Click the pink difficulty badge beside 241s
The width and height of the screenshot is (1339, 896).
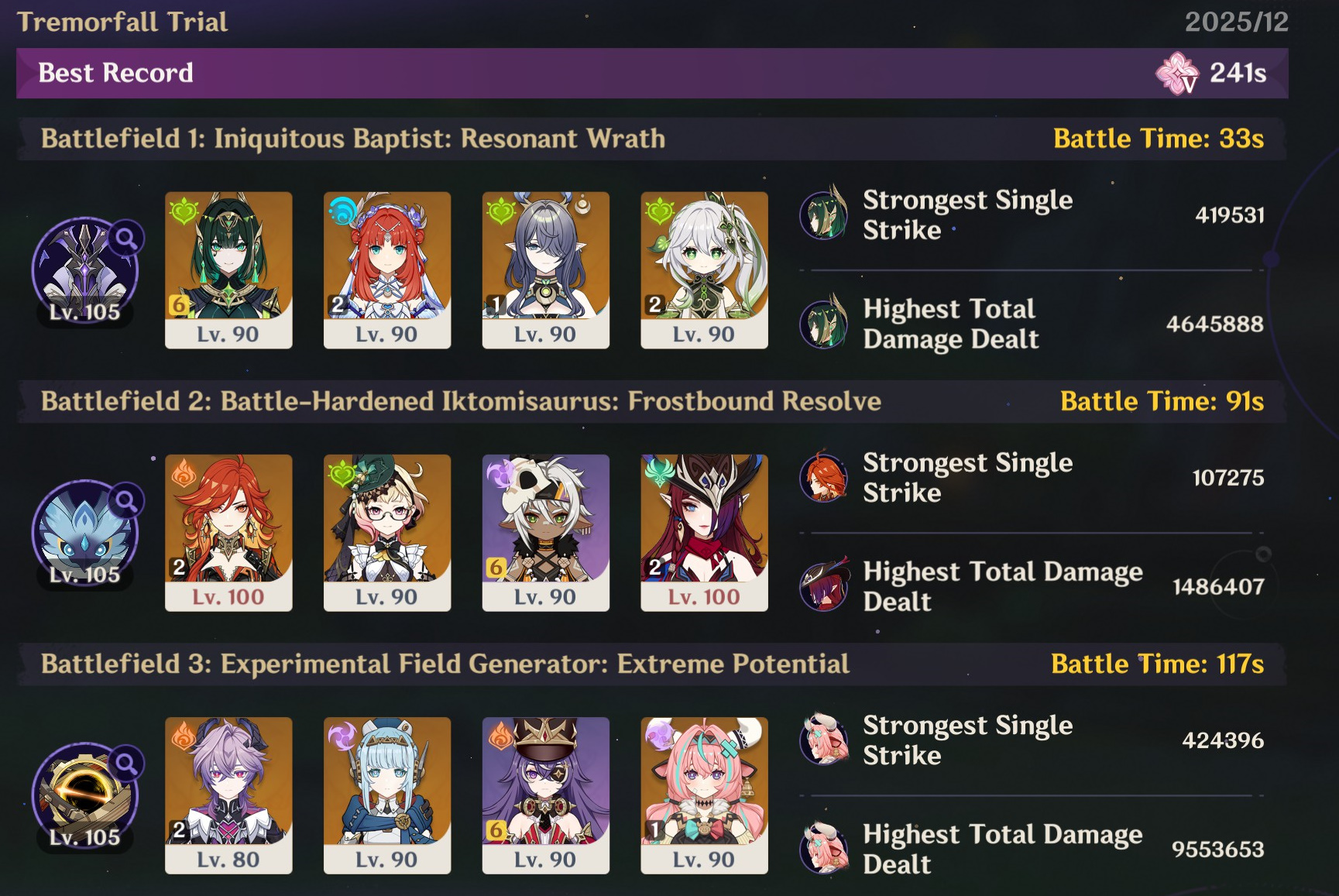[1177, 74]
